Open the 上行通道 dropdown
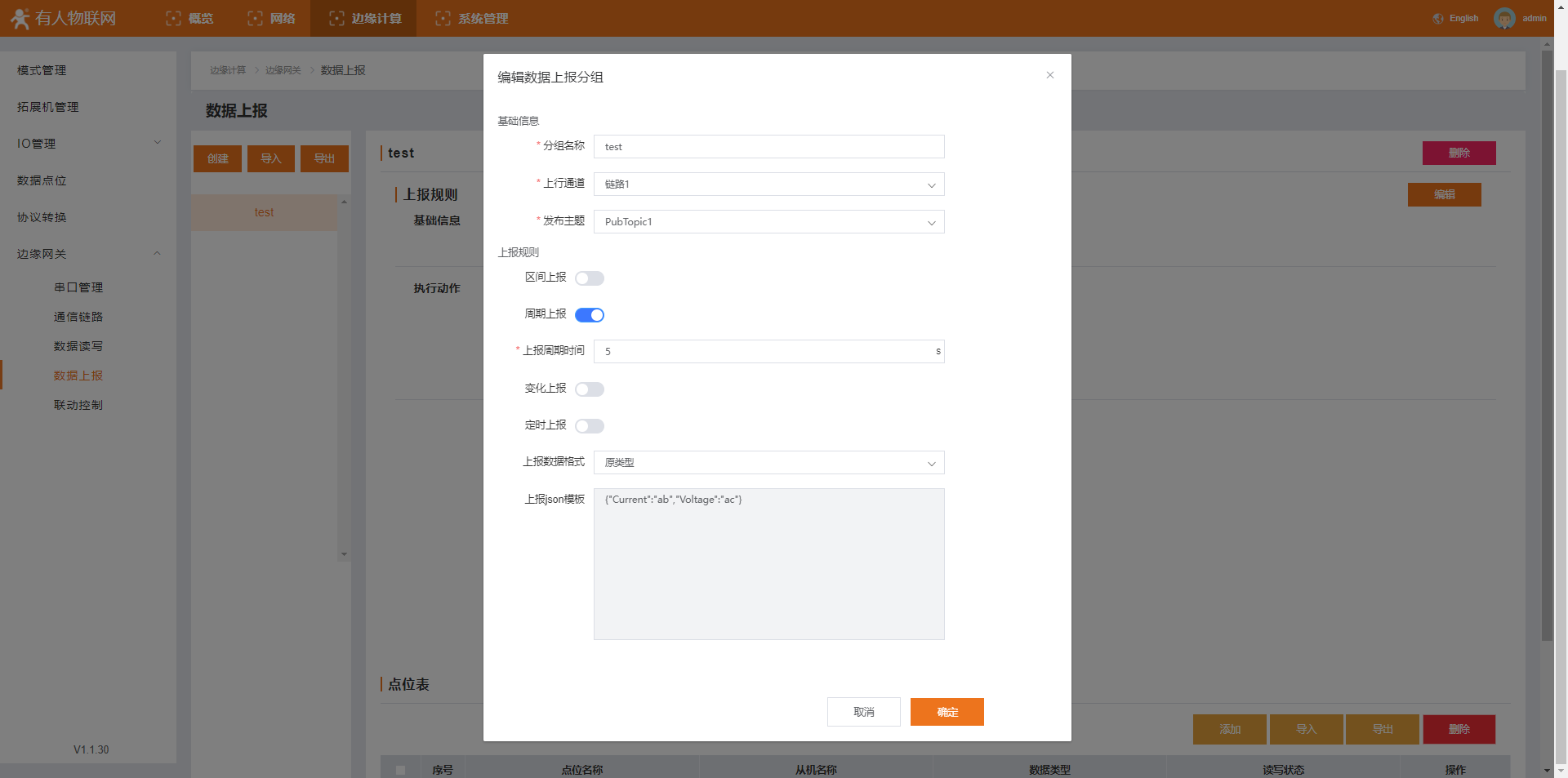 tap(768, 184)
